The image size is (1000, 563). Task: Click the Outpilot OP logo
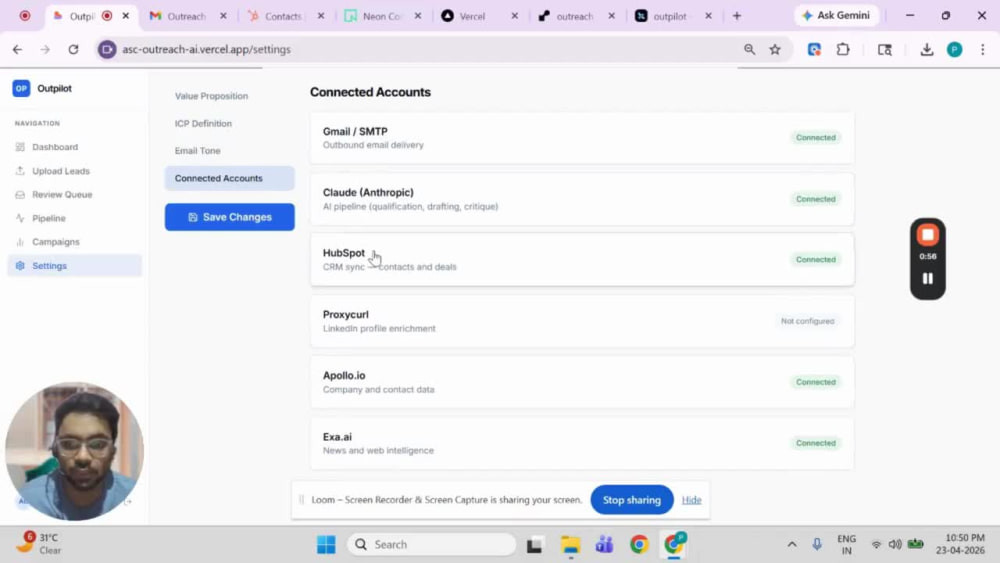click(21, 88)
